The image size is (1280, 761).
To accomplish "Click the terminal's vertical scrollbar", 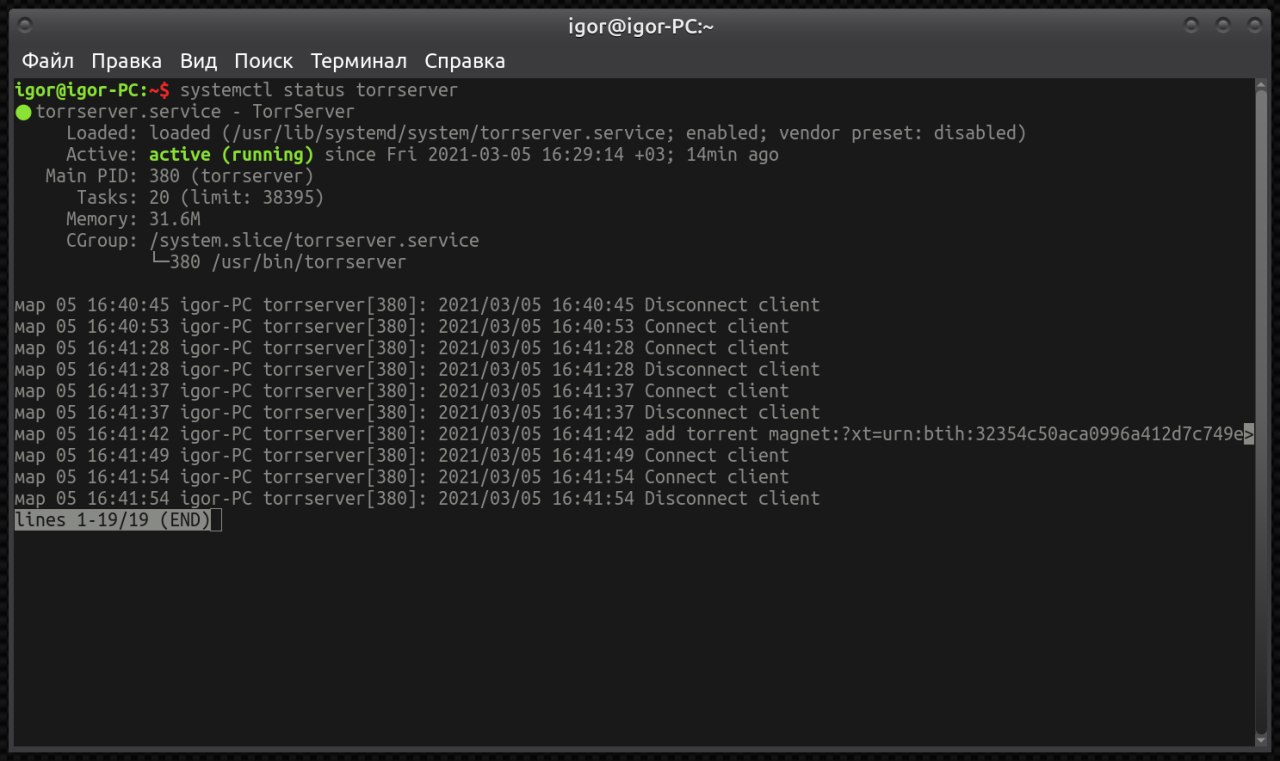I will 1261,412.
